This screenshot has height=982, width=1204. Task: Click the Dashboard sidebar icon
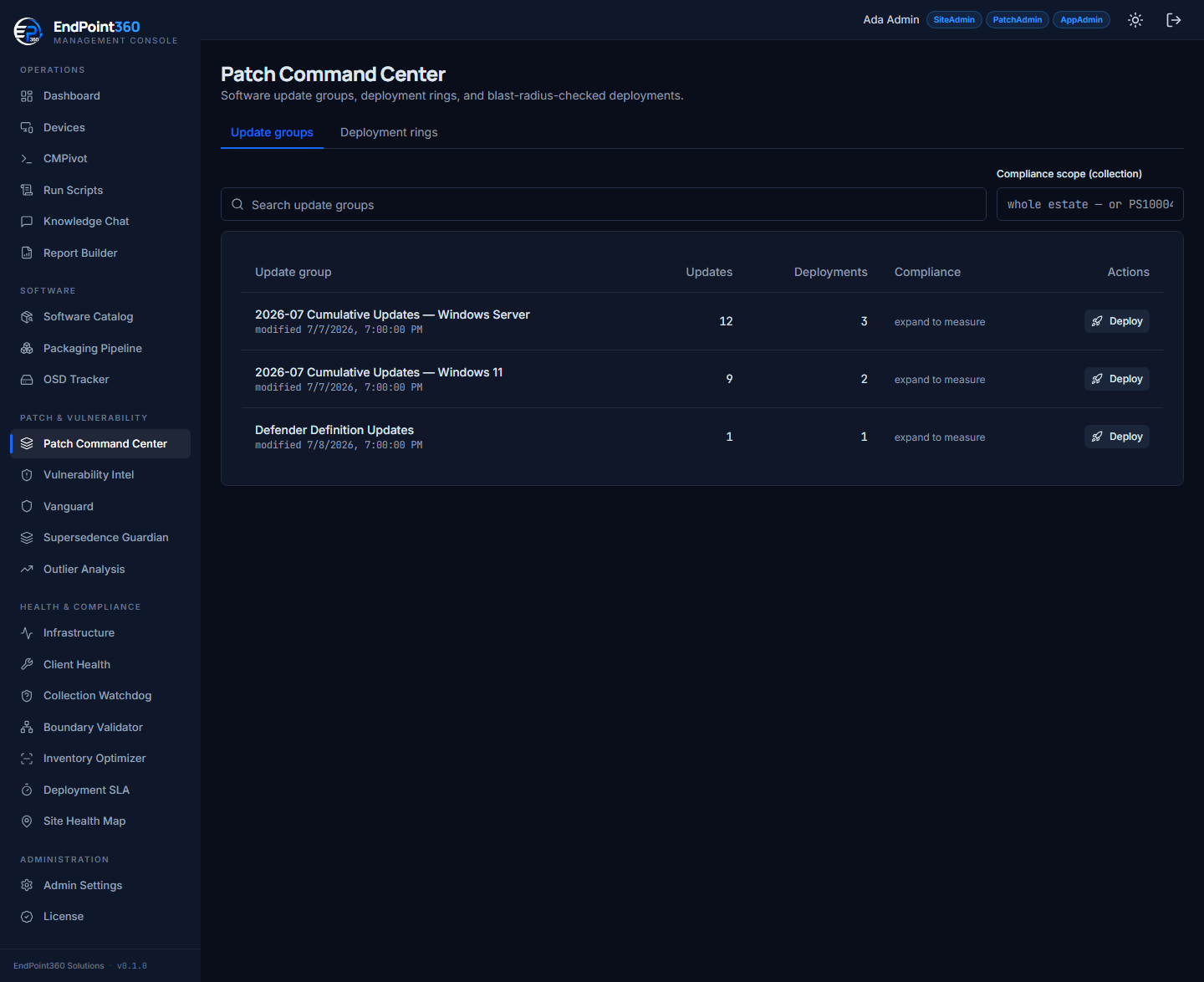point(27,96)
